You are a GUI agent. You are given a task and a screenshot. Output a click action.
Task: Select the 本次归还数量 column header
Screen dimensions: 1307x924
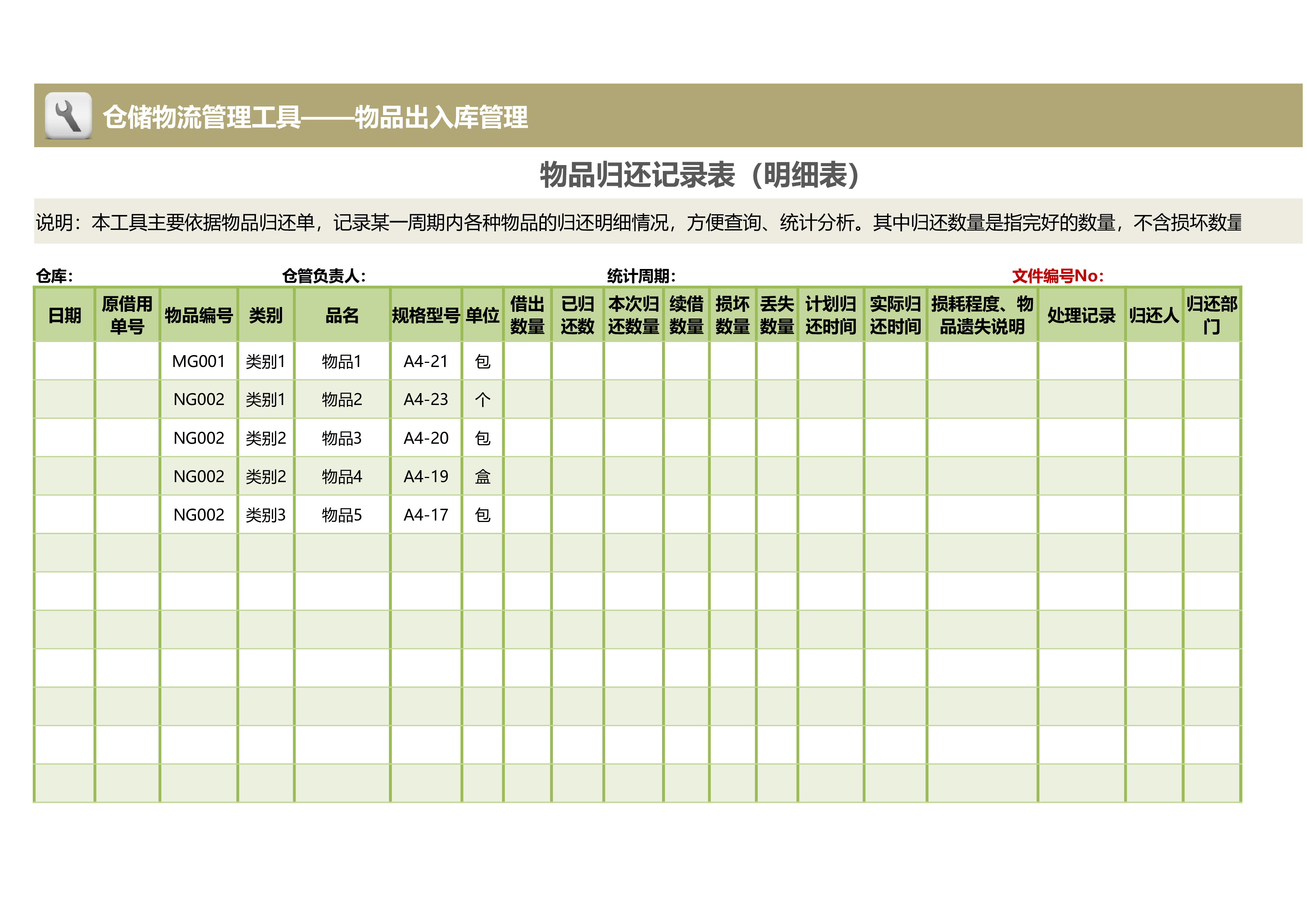(x=634, y=315)
